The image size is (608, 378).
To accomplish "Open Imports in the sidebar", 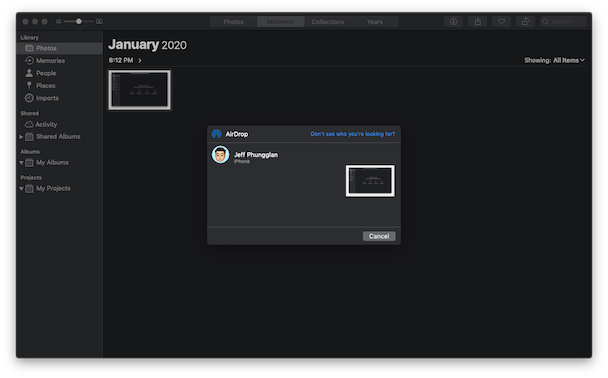I will pos(60,98).
